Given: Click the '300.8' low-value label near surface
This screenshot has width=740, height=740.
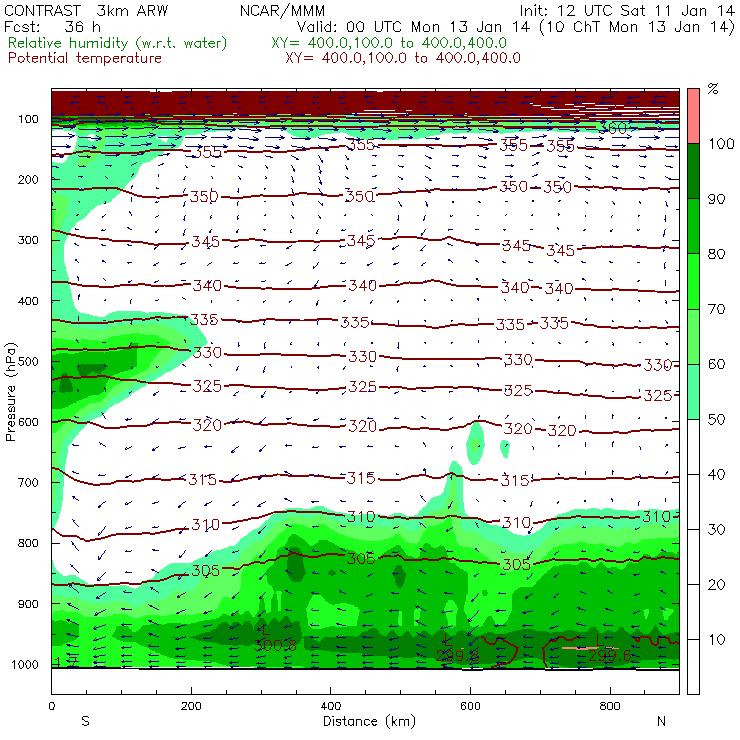Looking at the screenshot, I should [x=275, y=645].
